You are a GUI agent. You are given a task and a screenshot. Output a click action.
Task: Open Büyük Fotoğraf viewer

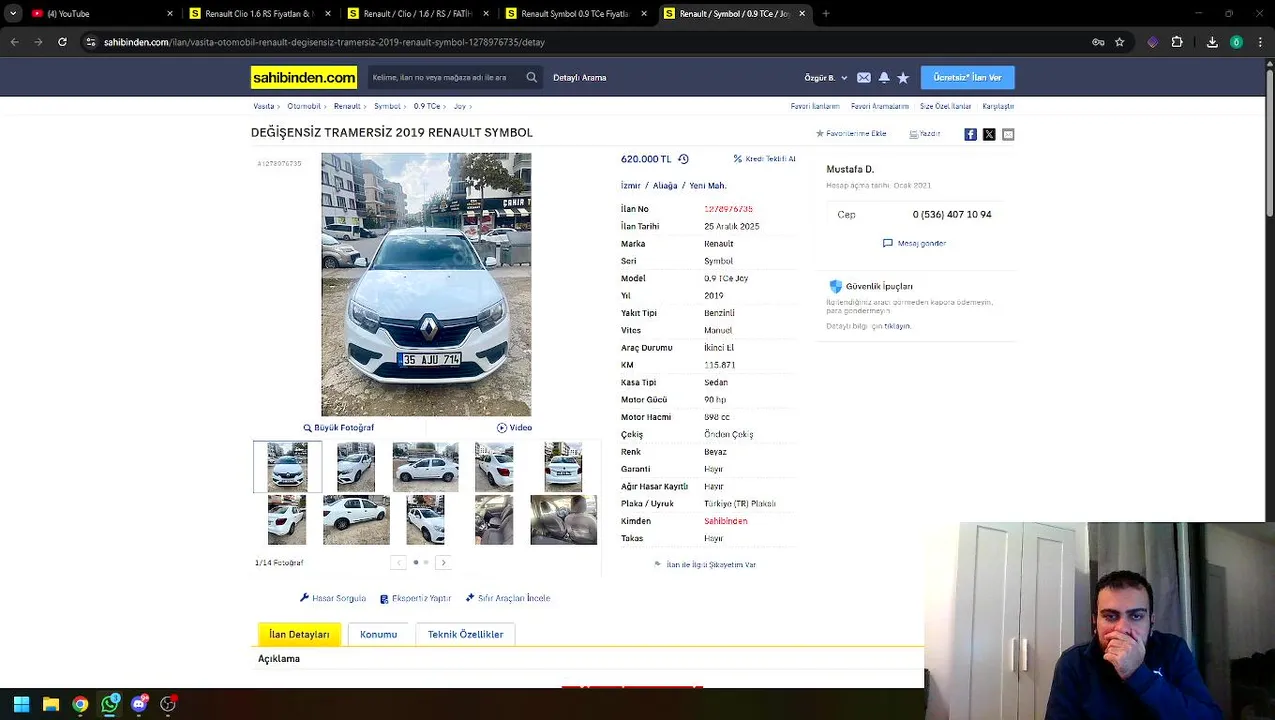[339, 428]
